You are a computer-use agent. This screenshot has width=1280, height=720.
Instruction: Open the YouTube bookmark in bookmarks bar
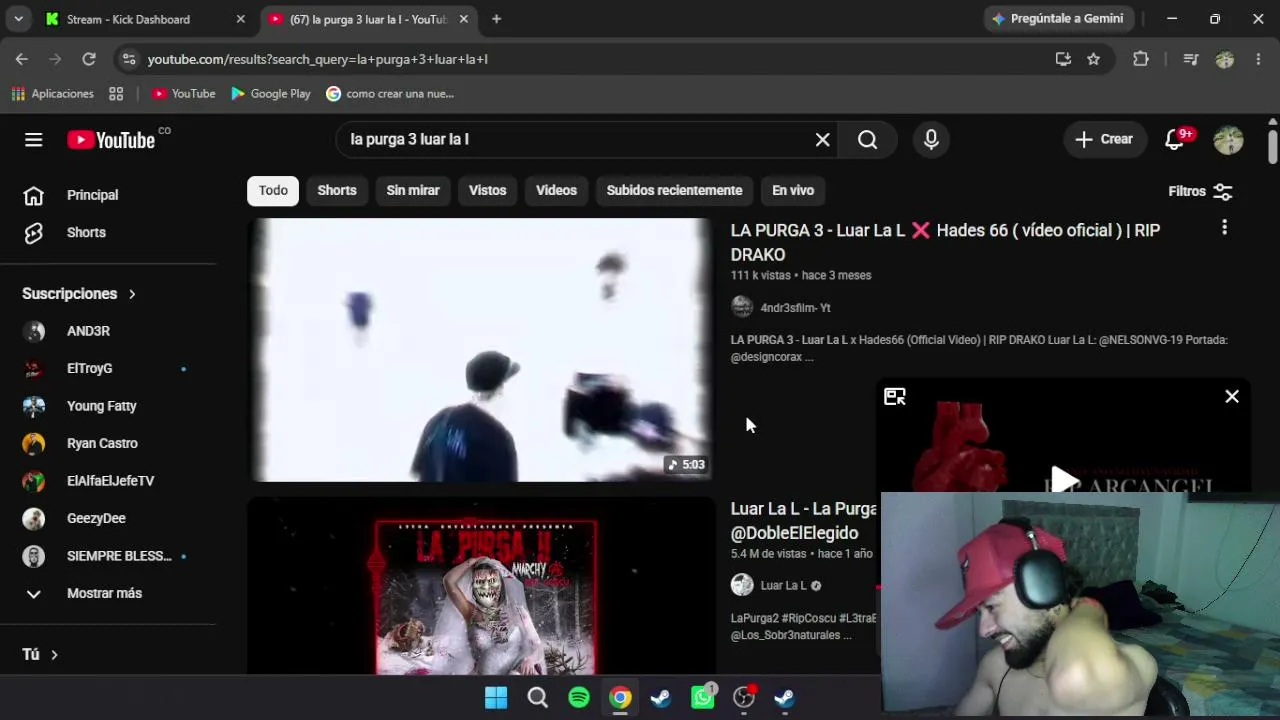click(x=183, y=94)
